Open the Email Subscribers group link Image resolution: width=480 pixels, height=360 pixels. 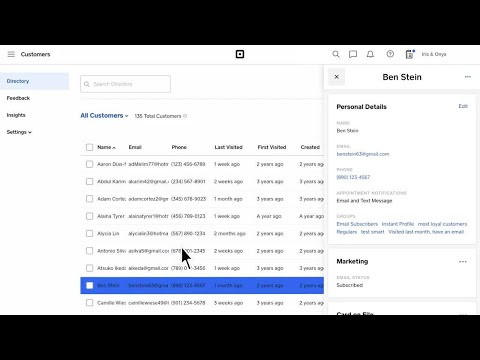(x=357, y=224)
